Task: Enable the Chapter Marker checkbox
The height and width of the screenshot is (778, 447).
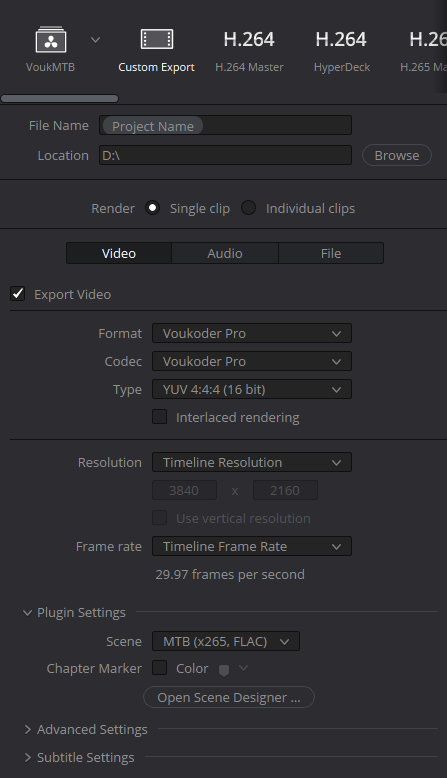Action: tap(159, 668)
